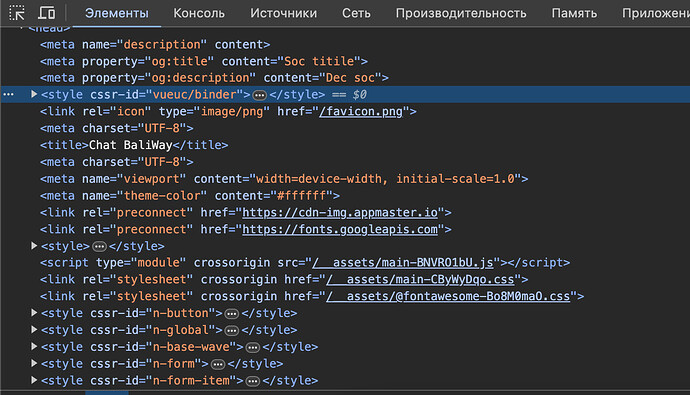Screen dimensions: 690x395
Task: Click the "Soc titile" attribute value
Action: tap(319, 61)
